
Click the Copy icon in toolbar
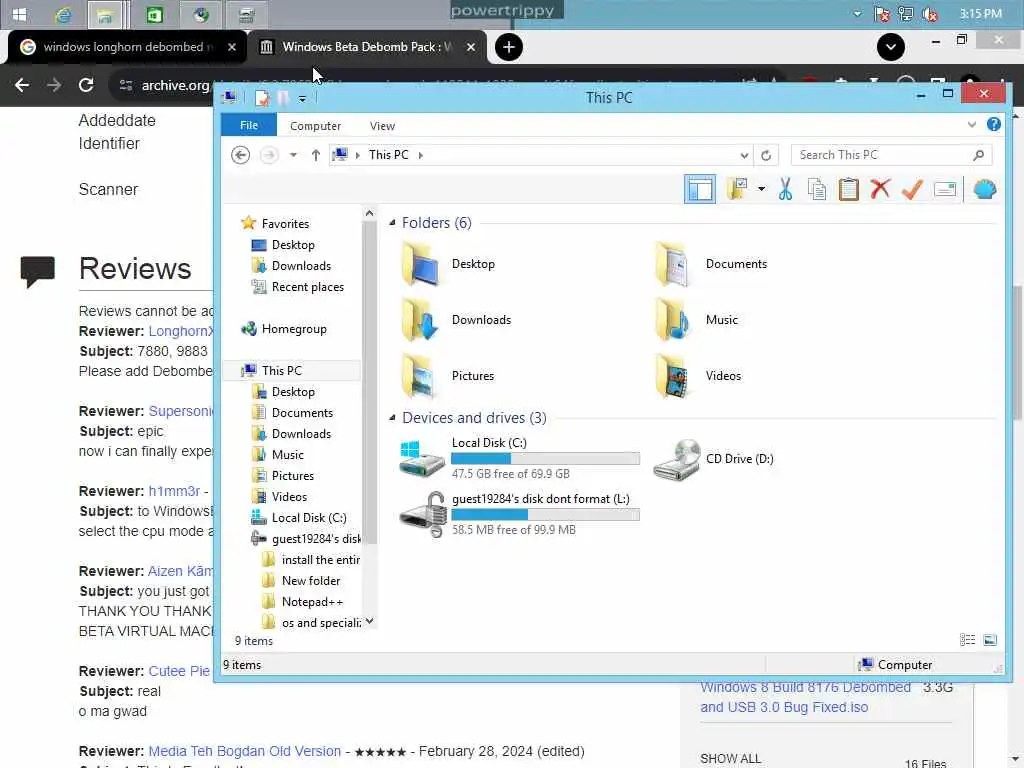tap(816, 189)
